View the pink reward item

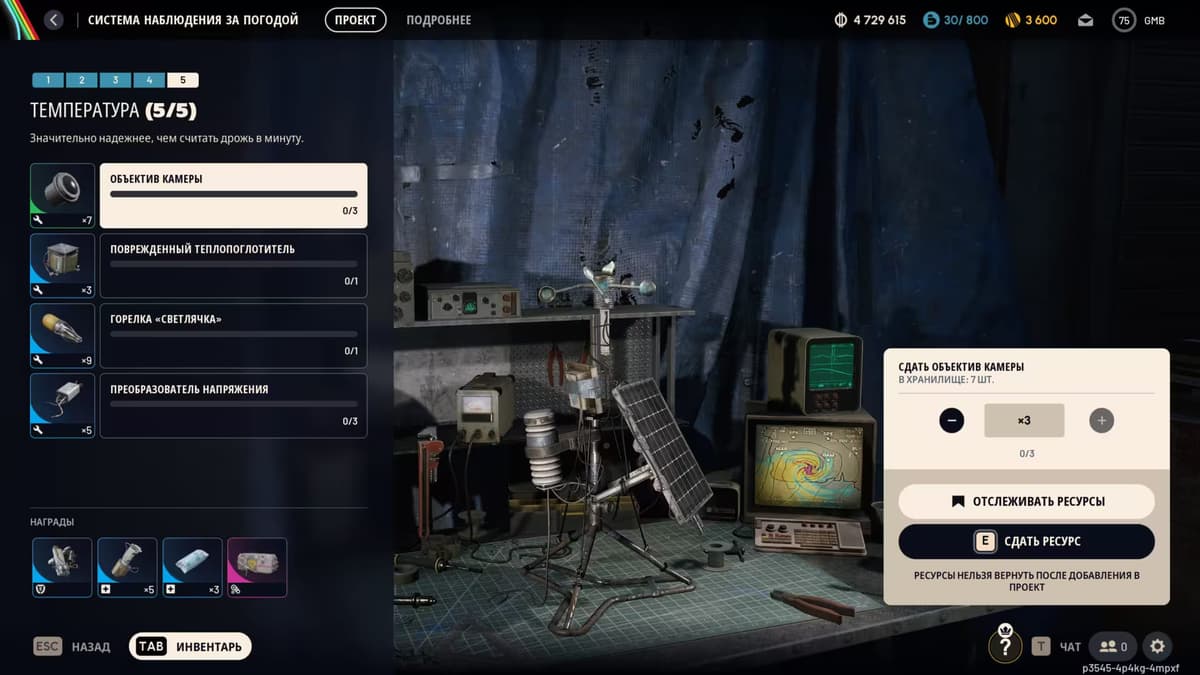pyautogui.click(x=257, y=567)
